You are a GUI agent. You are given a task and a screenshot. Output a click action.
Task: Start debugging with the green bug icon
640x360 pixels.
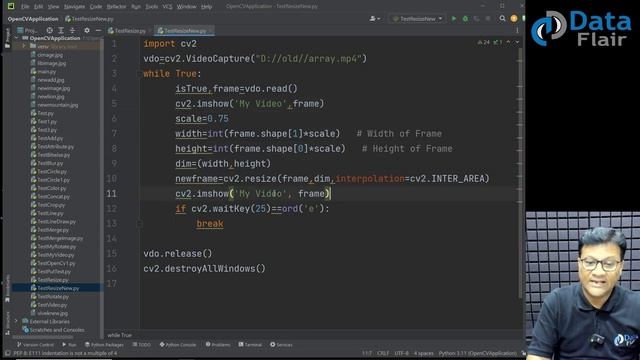[465, 19]
